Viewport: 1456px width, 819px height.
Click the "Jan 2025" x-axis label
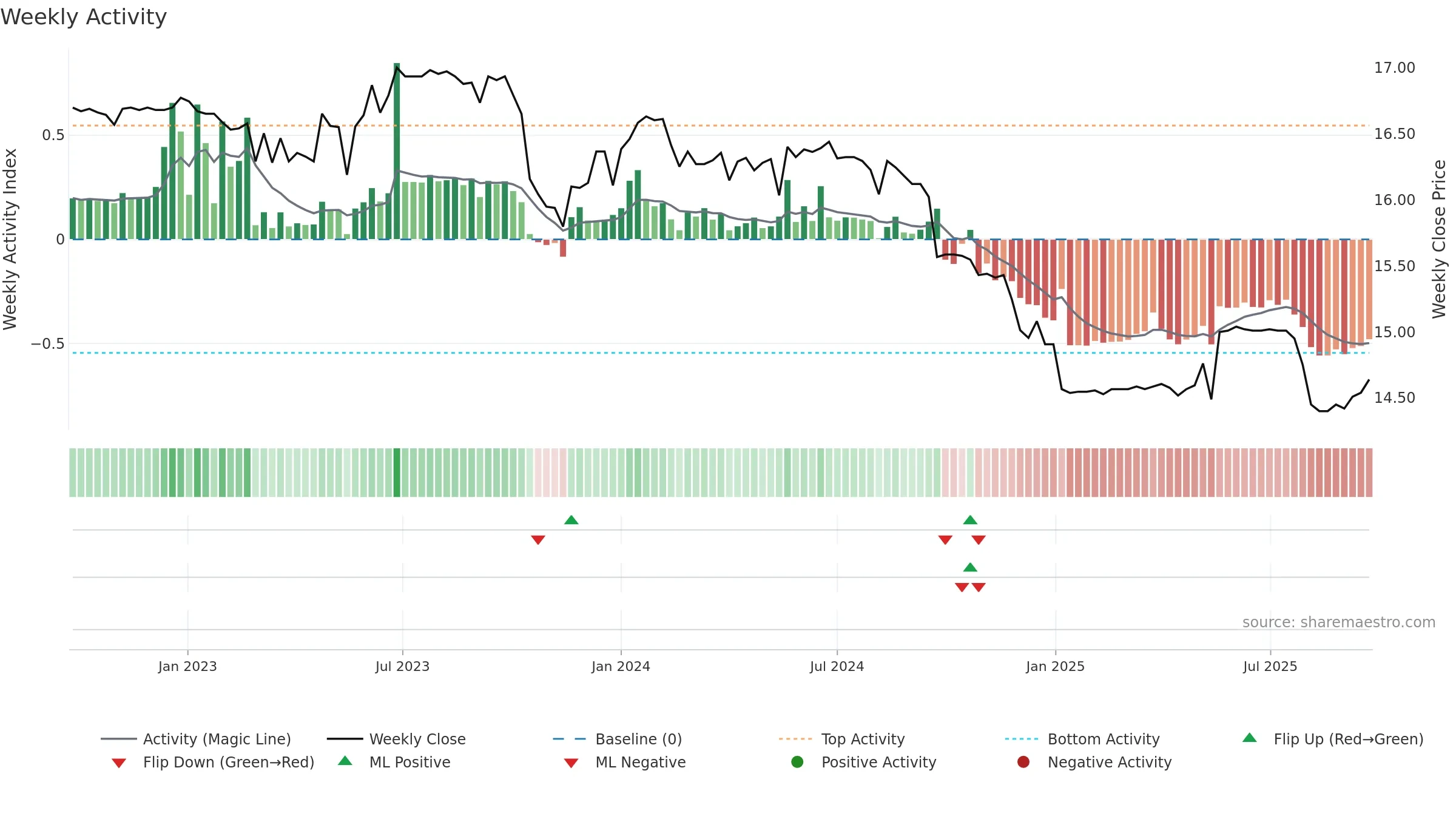1055,666
